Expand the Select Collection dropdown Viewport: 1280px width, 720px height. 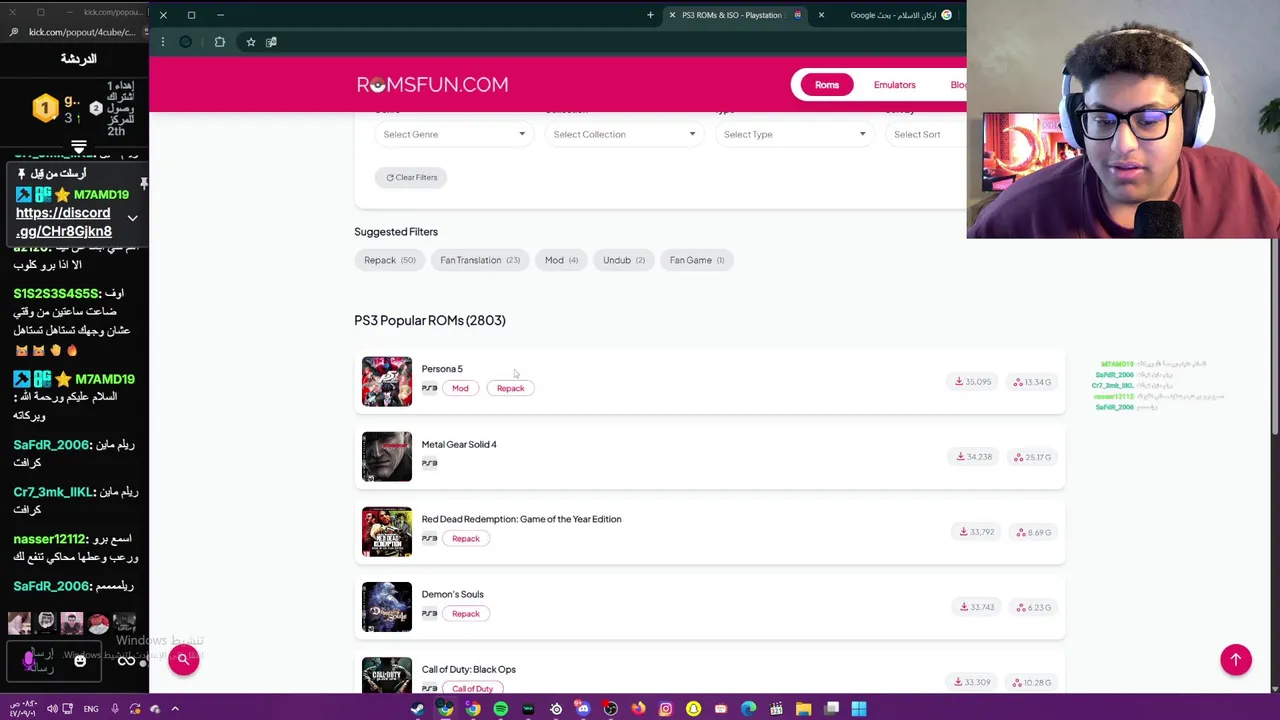pyautogui.click(x=624, y=134)
